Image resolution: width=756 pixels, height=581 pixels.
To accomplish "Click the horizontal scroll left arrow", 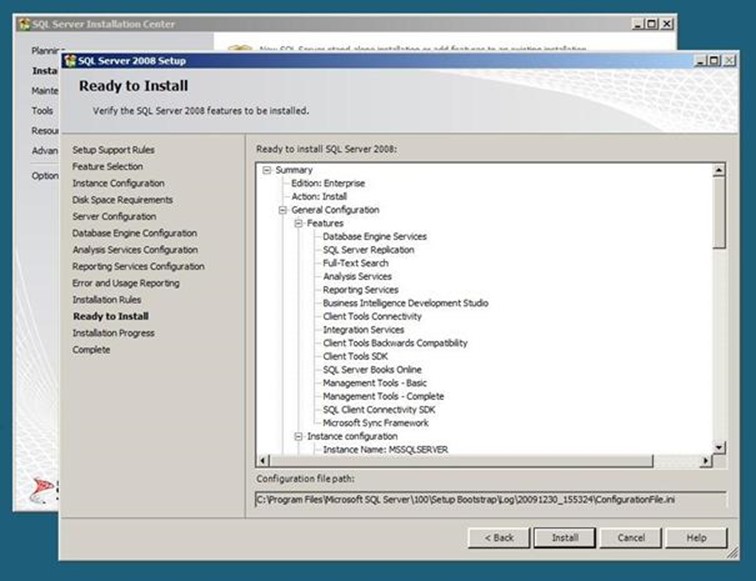I will pyautogui.click(x=262, y=461).
